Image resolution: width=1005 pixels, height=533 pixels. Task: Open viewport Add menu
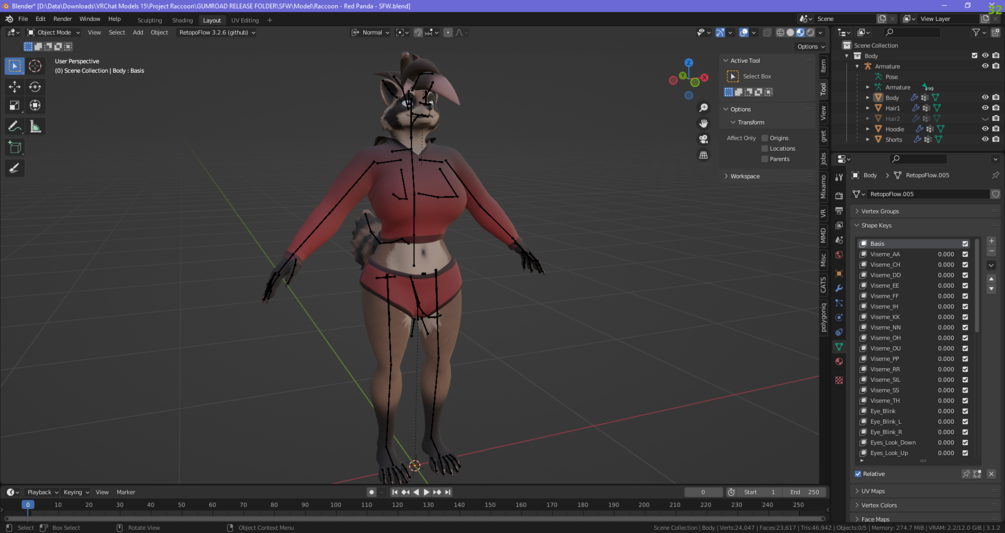[x=138, y=32]
